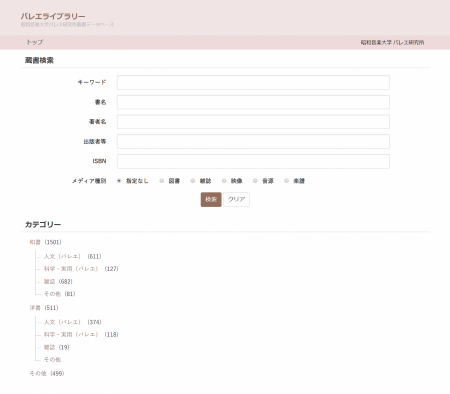The image size is (450, 394).
Task: Select the 指定なし media type radio button
Action: [119, 181]
